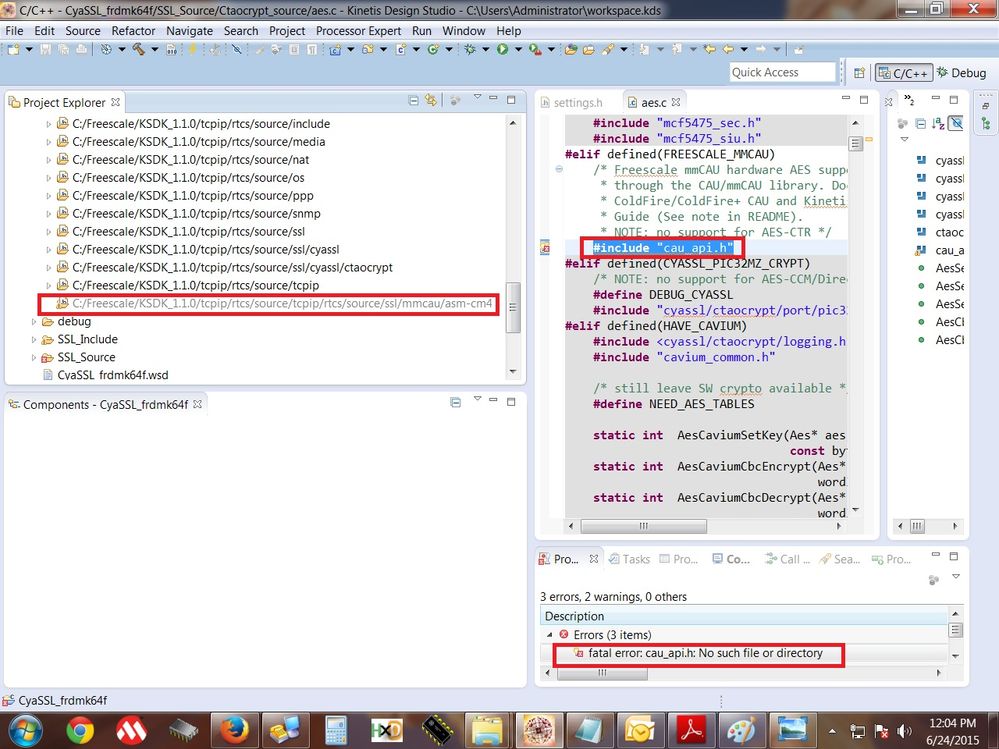Click the green Run toolbar button
Screen dimensions: 999x749
point(503,49)
